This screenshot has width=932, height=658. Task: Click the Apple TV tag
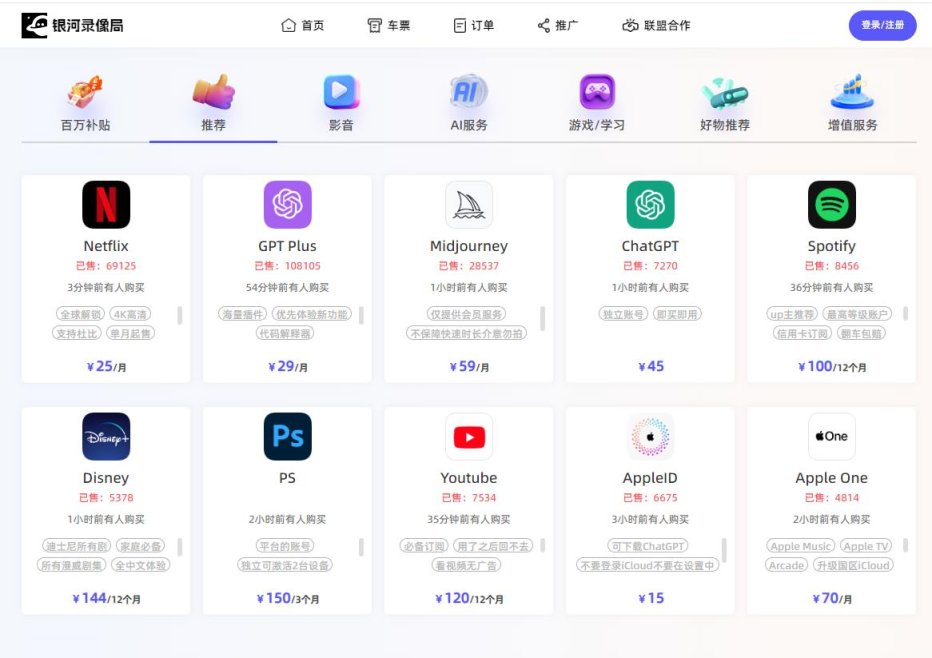coord(865,546)
